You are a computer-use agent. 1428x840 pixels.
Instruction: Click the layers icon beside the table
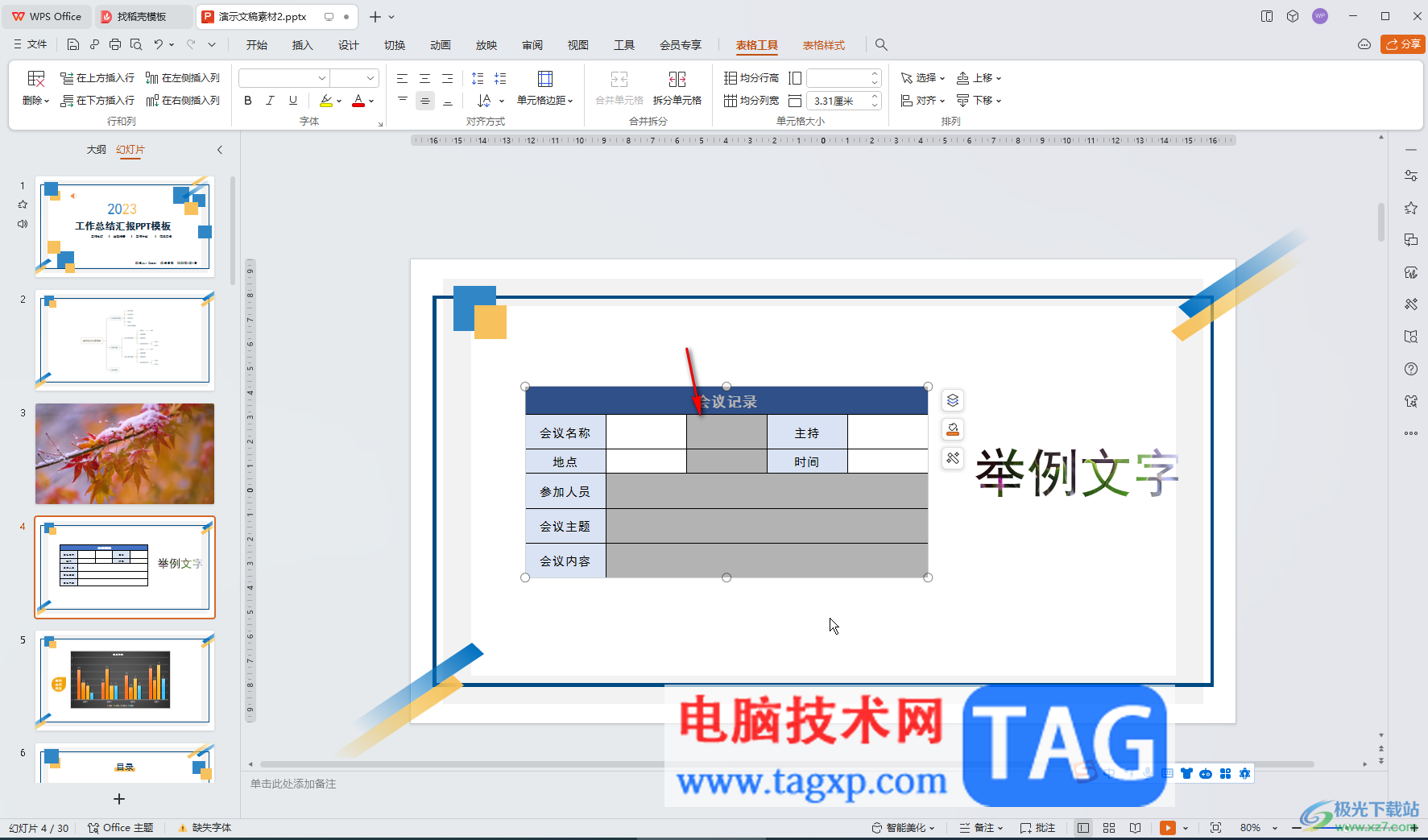(953, 400)
